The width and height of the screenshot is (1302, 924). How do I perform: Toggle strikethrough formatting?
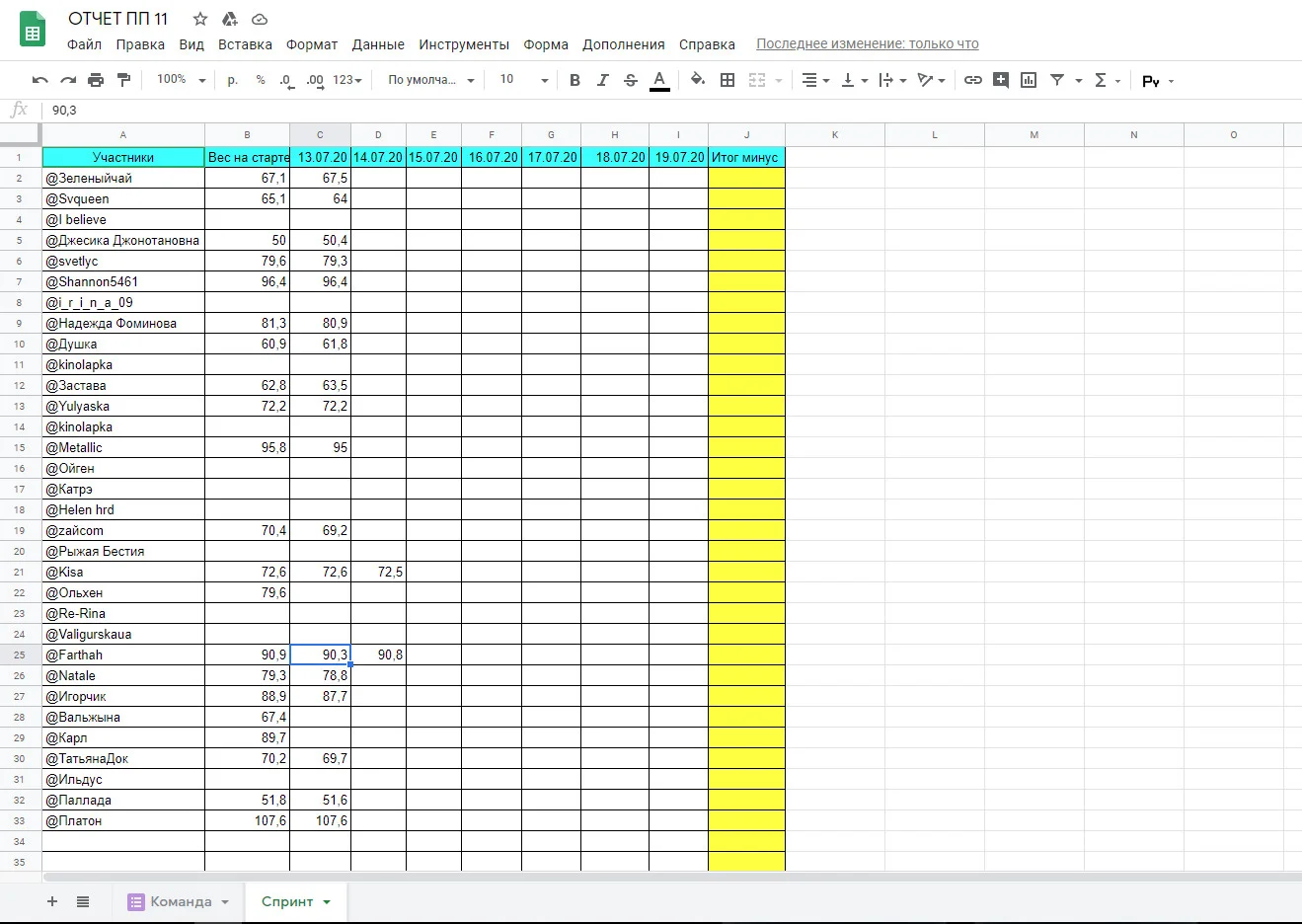tap(631, 80)
